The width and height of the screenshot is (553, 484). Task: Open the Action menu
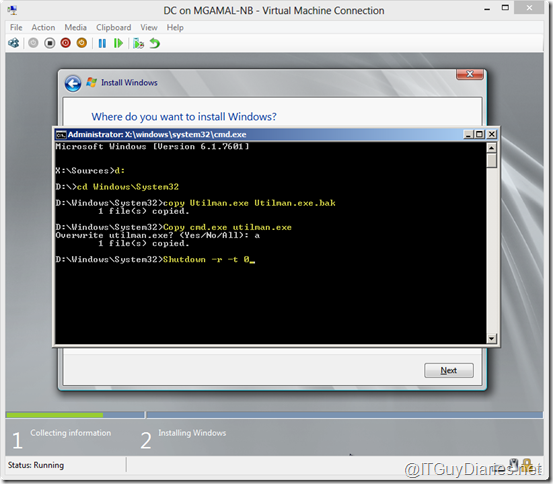pyautogui.click(x=43, y=28)
